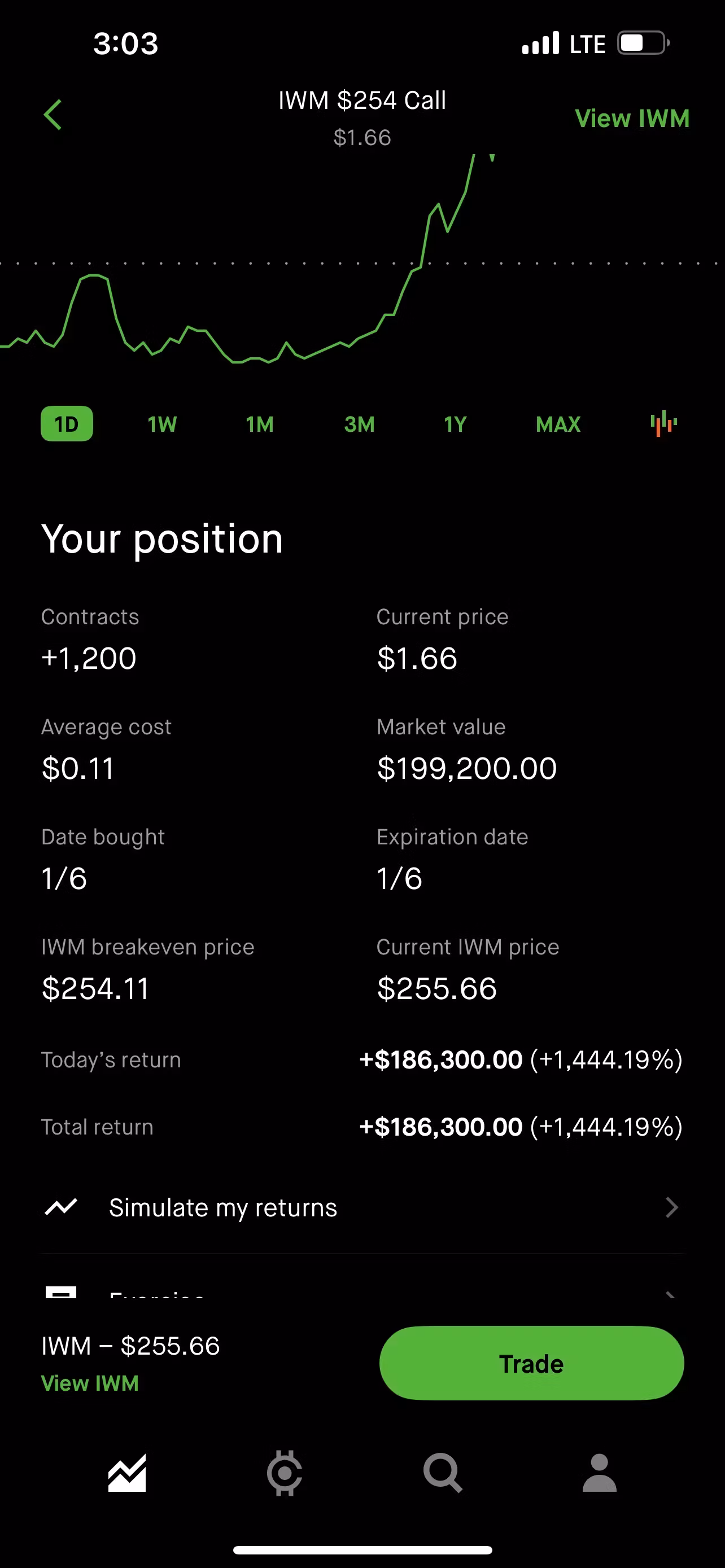Open the account profile tab
This screenshot has height=1568, width=725.
click(x=600, y=1473)
